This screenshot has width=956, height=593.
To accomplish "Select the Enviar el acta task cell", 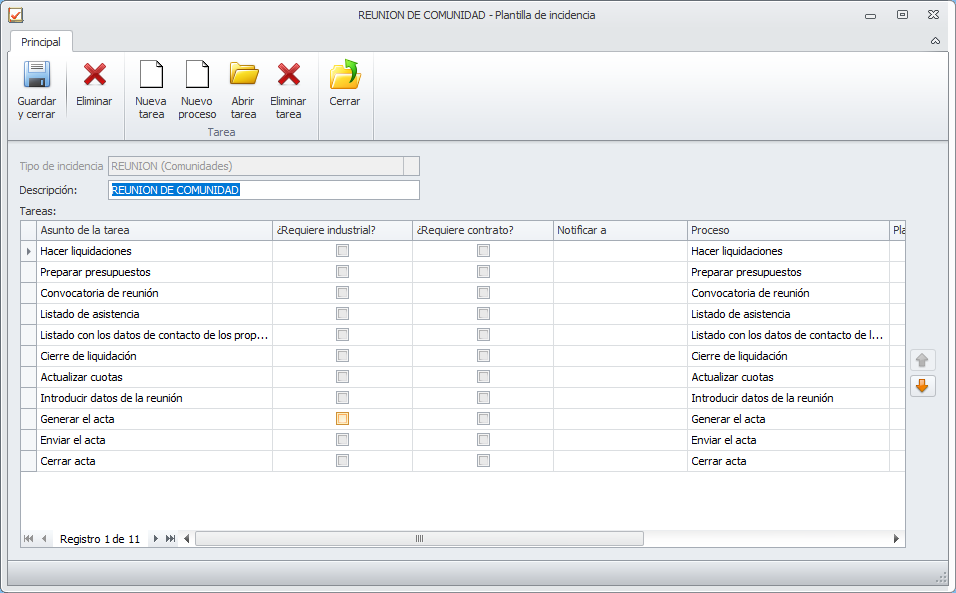I will pos(154,440).
